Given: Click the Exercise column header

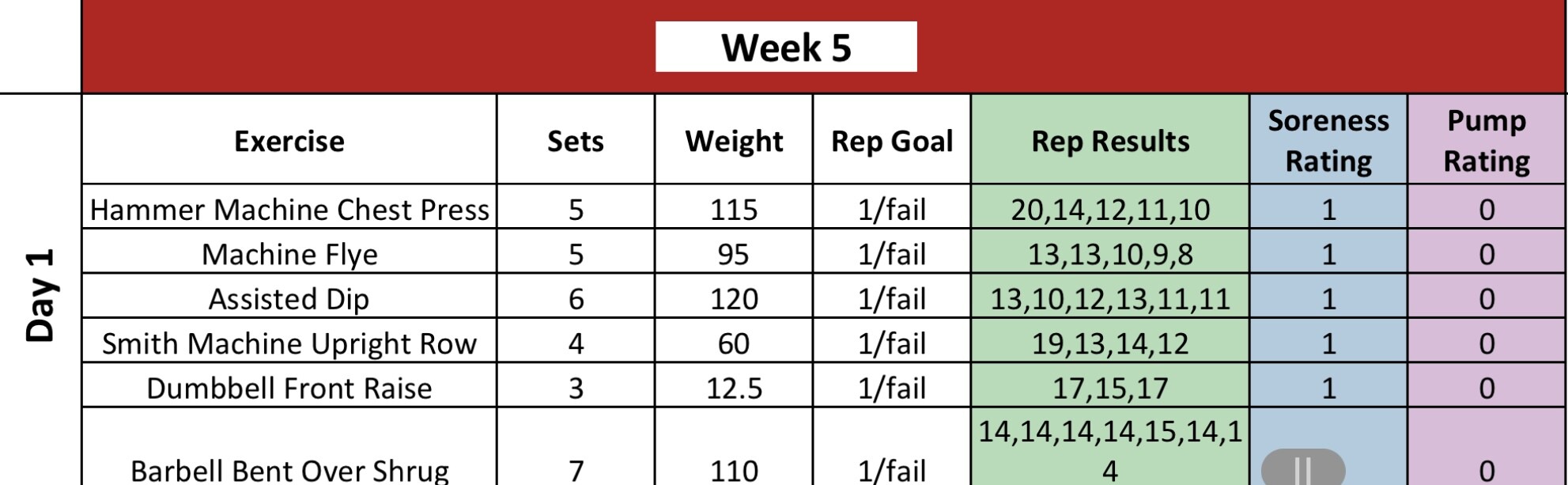Looking at the screenshot, I should tap(289, 141).
